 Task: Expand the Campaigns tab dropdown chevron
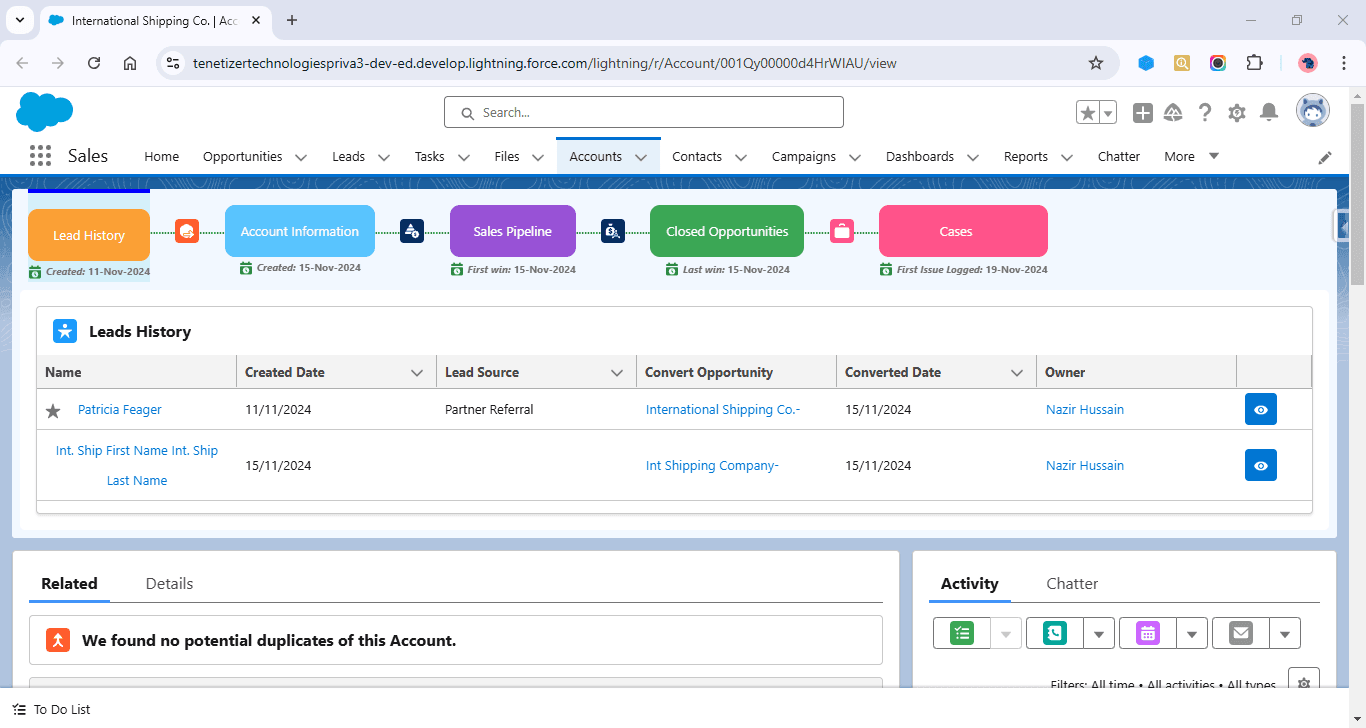tap(855, 157)
